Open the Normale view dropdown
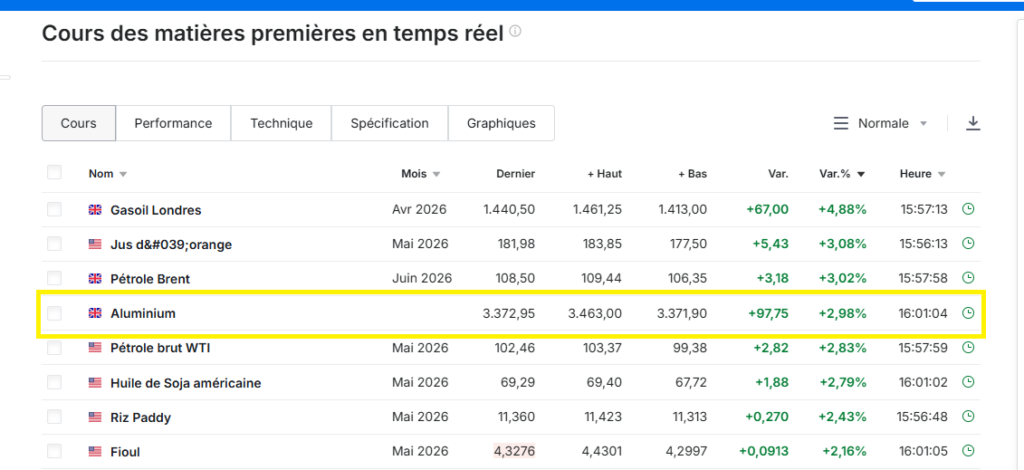This screenshot has width=1024, height=470. (881, 123)
